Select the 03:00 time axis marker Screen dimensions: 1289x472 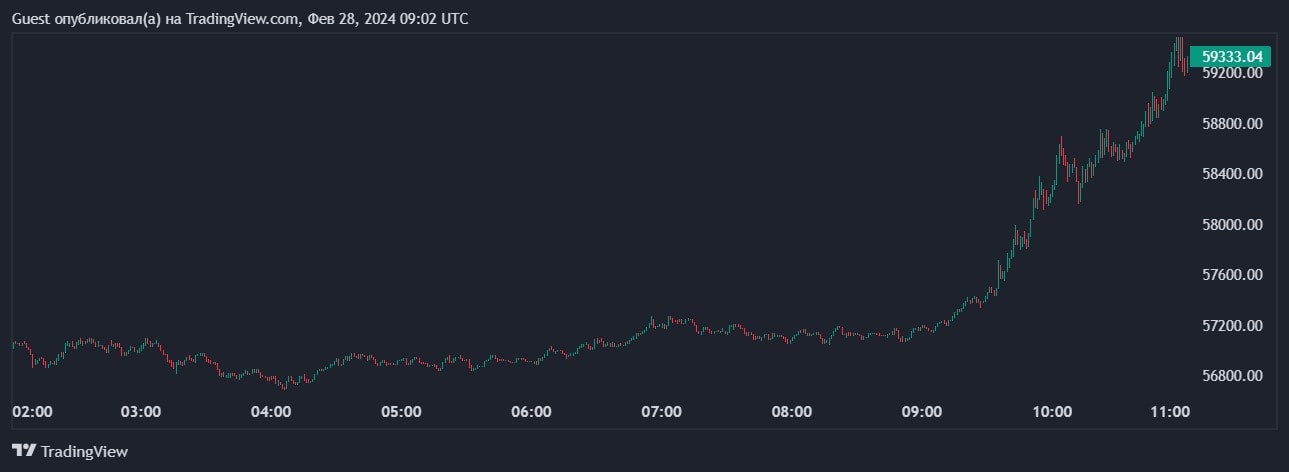[141, 411]
